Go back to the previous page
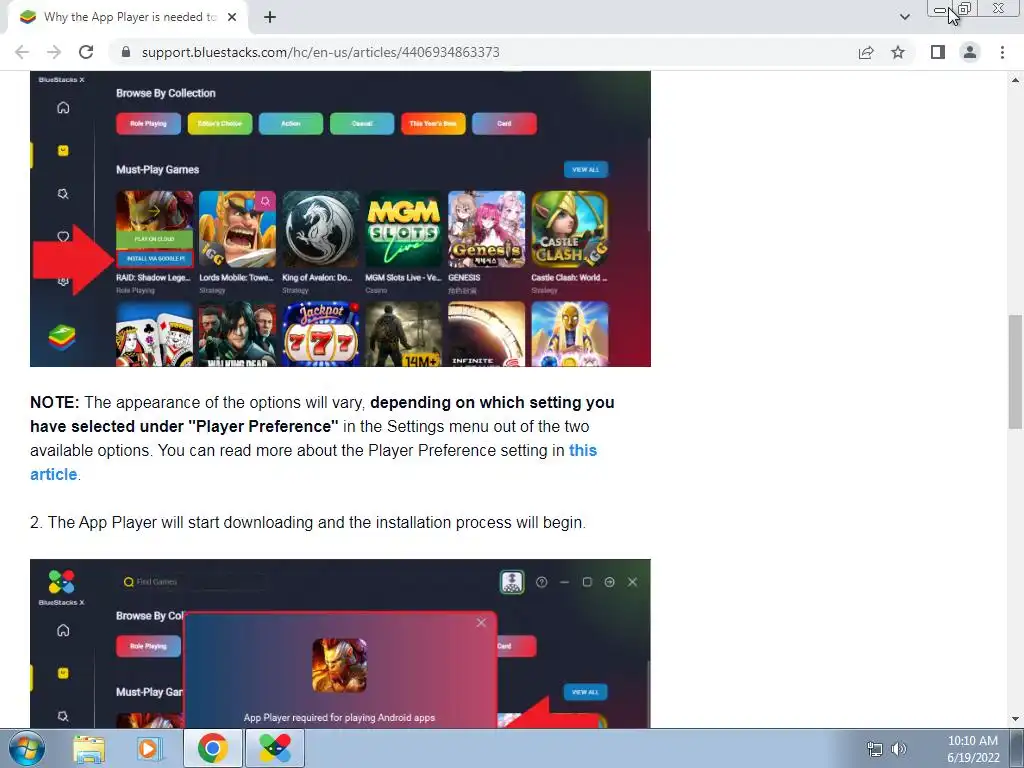Screen dimensions: 1024x768 point(22,52)
